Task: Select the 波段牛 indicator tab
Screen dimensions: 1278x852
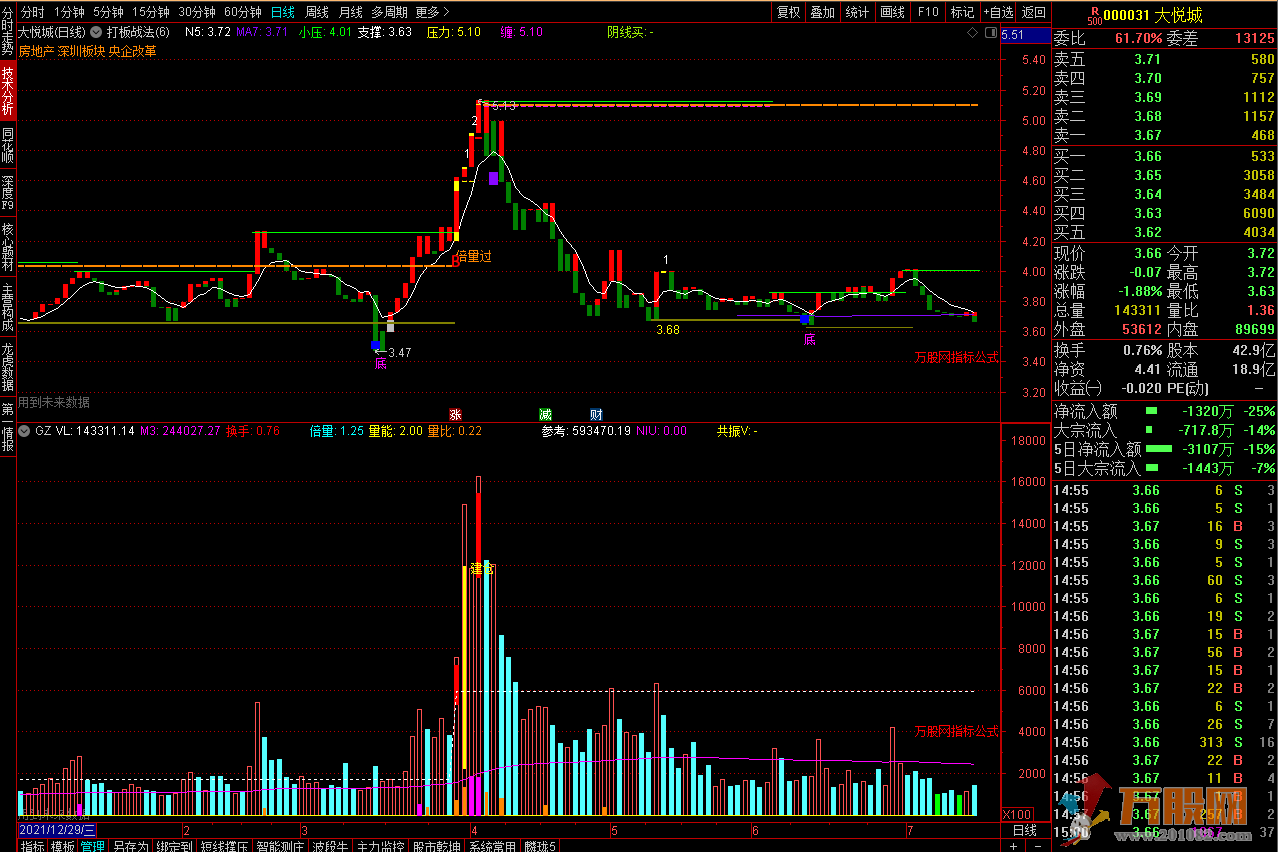Action: [331, 846]
